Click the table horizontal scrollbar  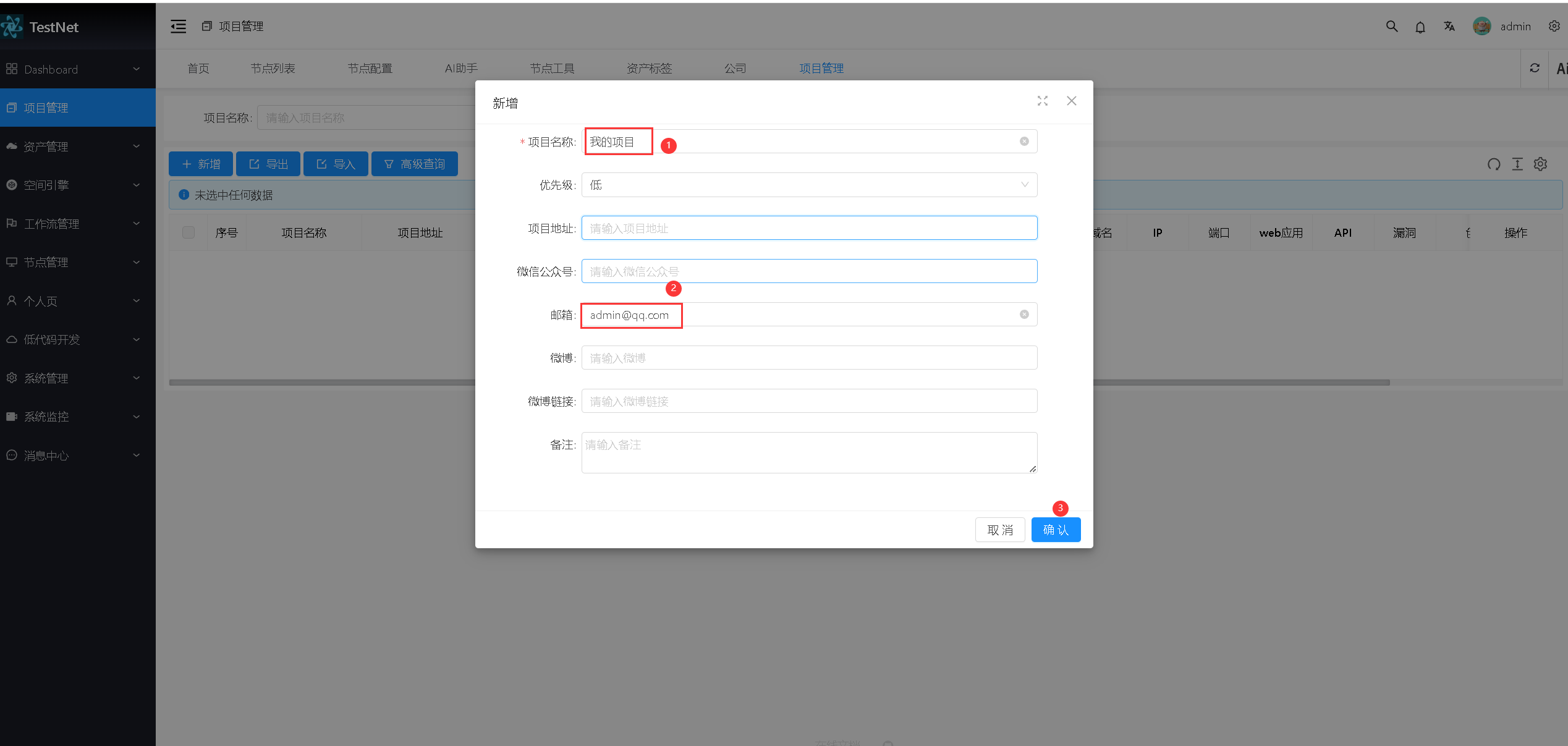point(321,383)
